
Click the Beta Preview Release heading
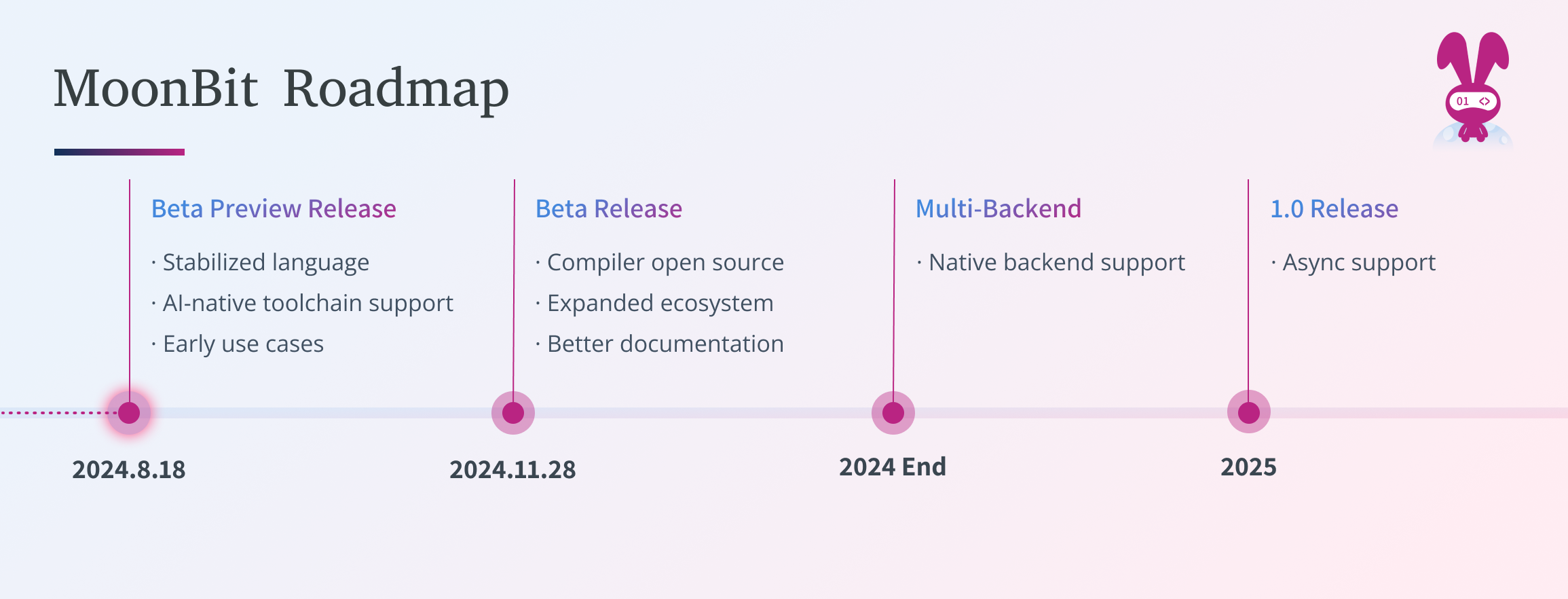(274, 208)
